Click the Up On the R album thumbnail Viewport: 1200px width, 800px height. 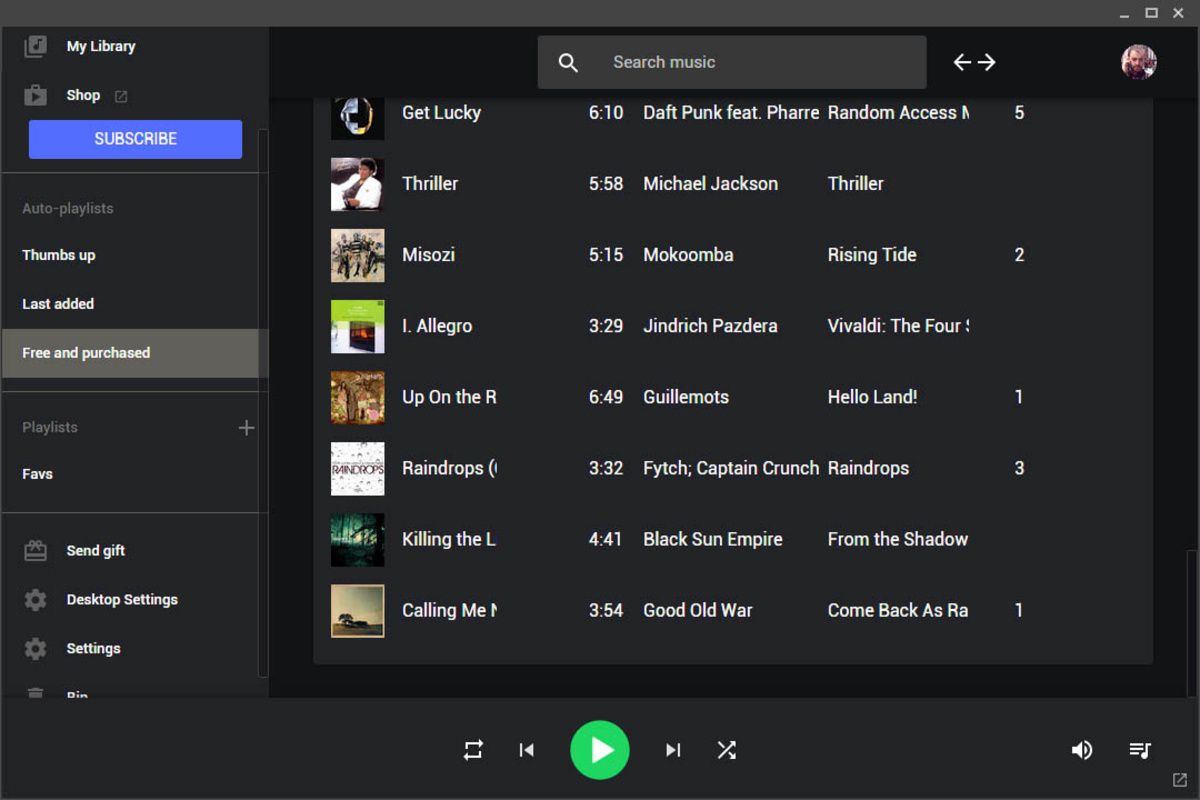(x=358, y=397)
